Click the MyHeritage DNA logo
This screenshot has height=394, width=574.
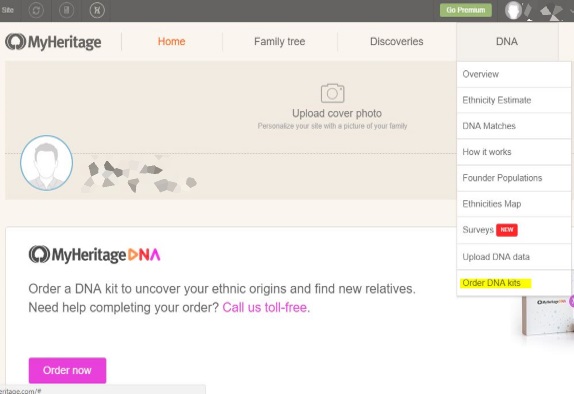click(94, 254)
